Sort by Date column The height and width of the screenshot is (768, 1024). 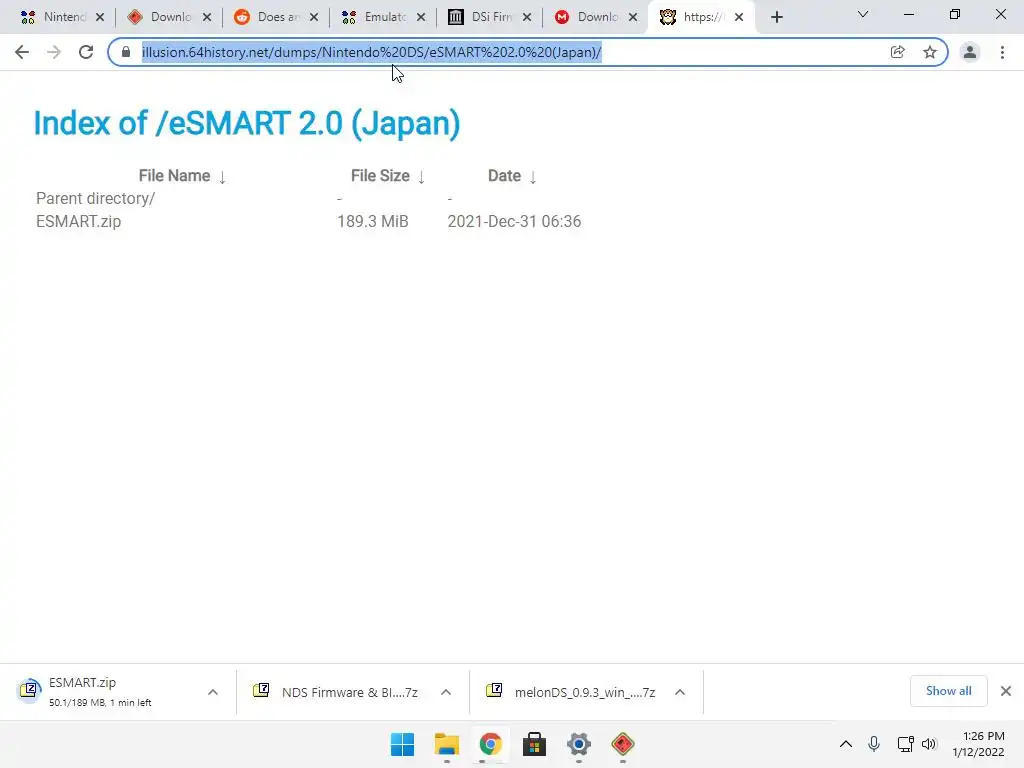[x=504, y=176]
